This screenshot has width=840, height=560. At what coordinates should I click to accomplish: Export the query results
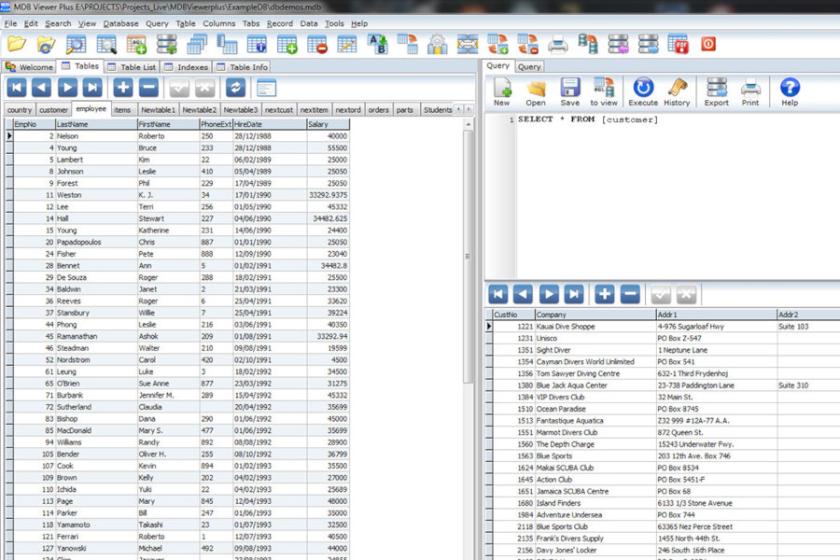(716, 92)
